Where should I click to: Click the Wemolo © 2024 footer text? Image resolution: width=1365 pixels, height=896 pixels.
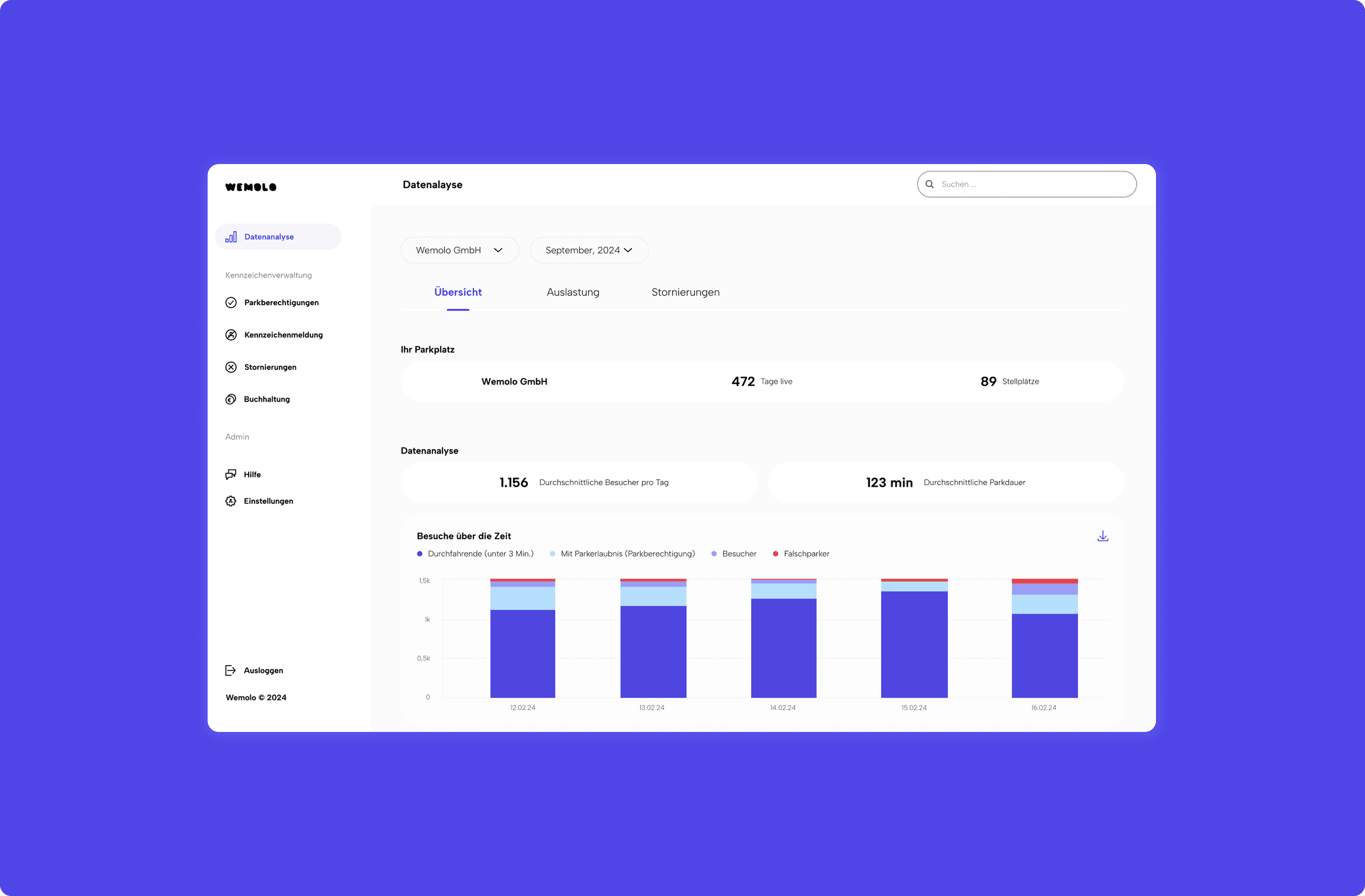click(x=256, y=697)
